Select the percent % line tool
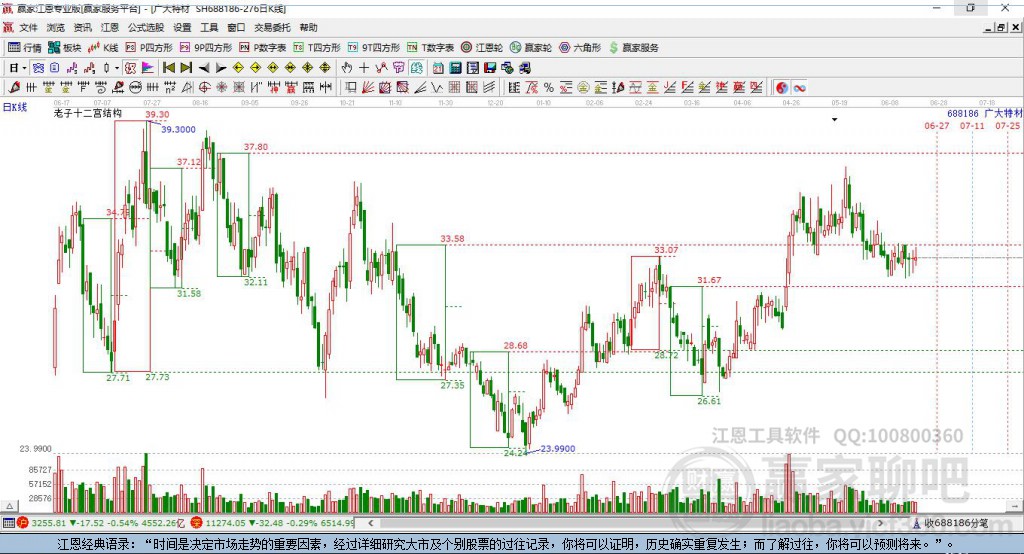This screenshot has width=1024, height=554. pyautogui.click(x=549, y=88)
